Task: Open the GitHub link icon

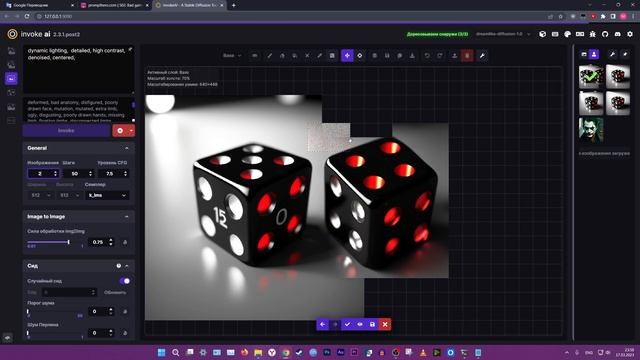Action: pyautogui.click(x=605, y=34)
